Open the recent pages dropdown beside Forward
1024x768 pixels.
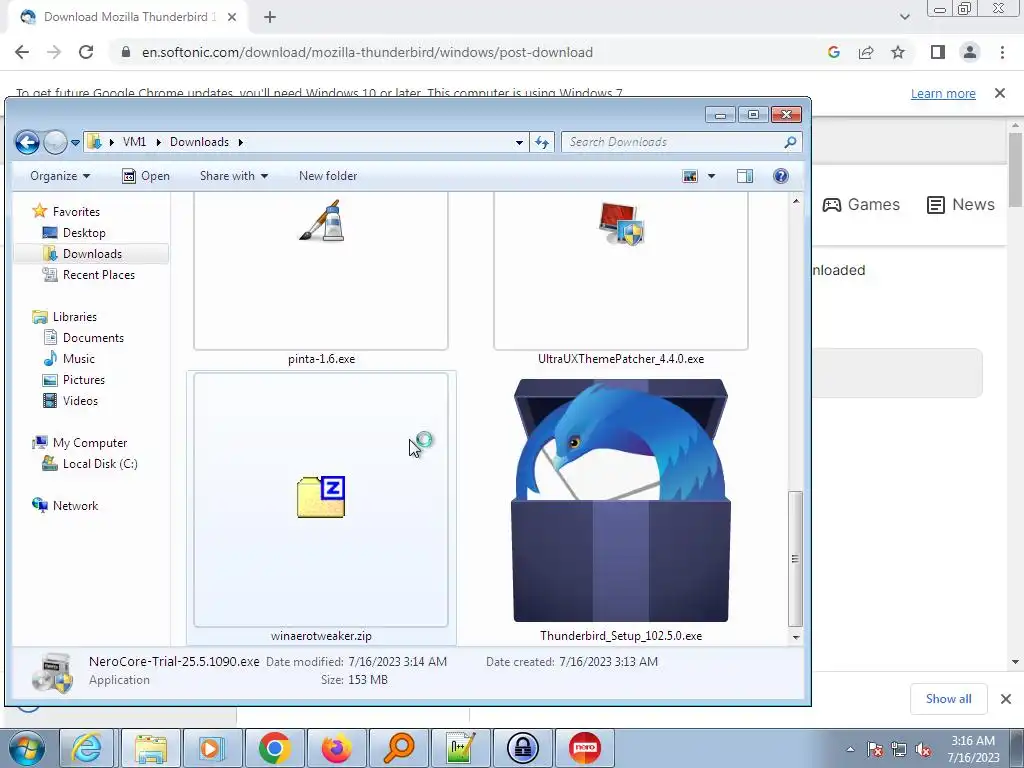(x=75, y=142)
